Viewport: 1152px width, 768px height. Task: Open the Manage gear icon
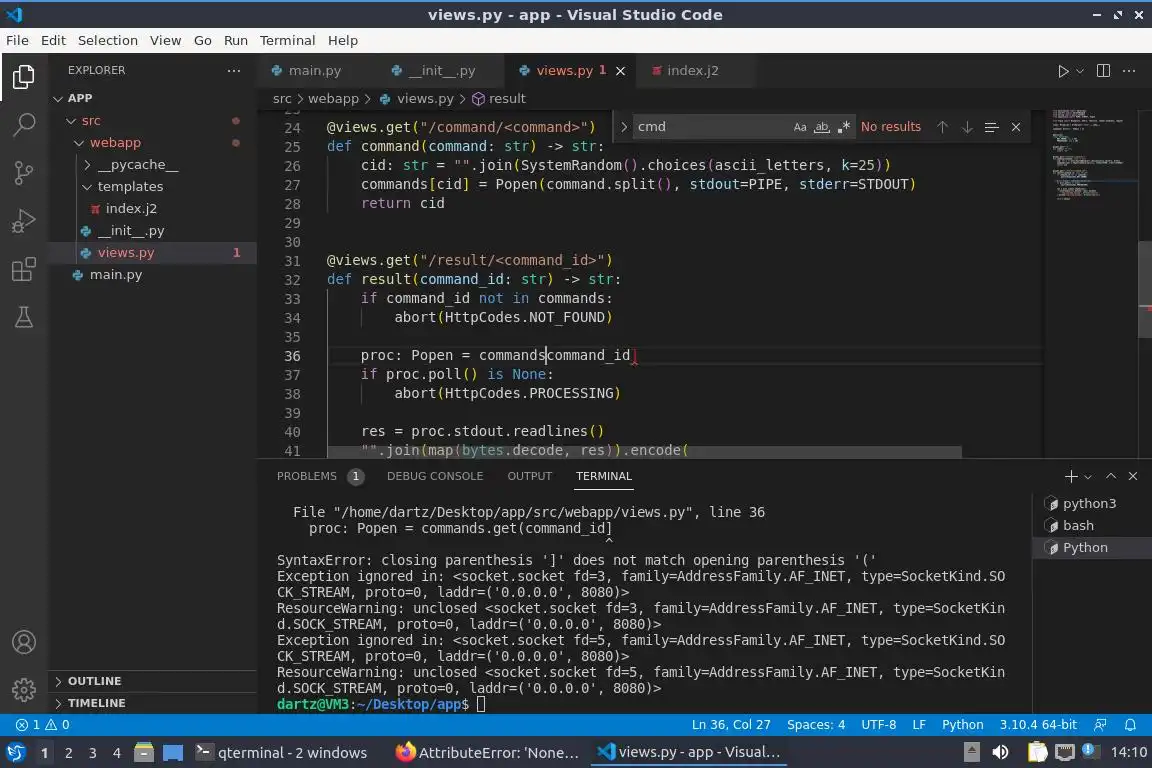24,689
